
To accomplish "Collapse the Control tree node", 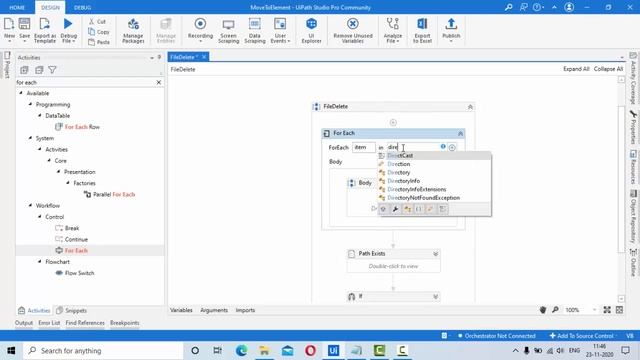I will click(x=40, y=217).
